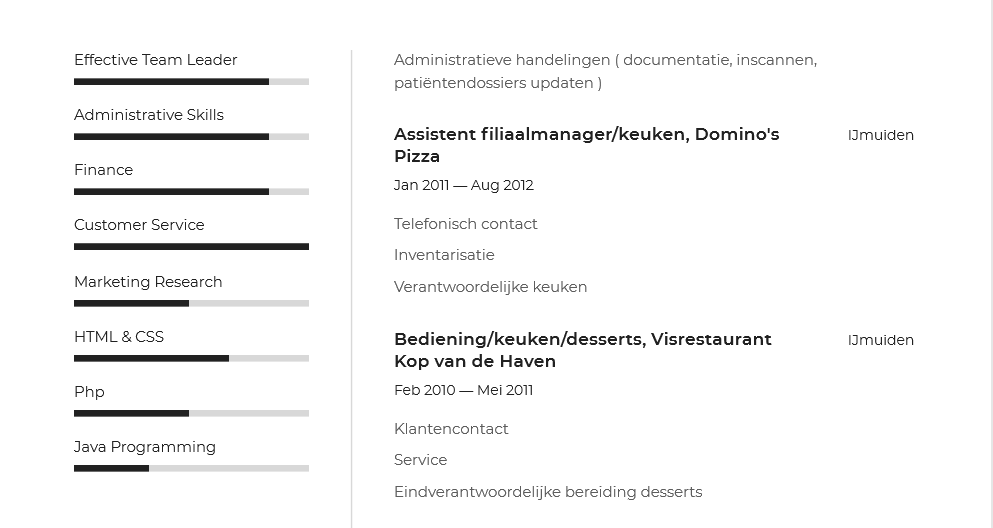Viewport: 993px width, 528px height.
Task: Click the Bediening/keuken/desserts Visrestaurant heading
Action: click(x=582, y=350)
